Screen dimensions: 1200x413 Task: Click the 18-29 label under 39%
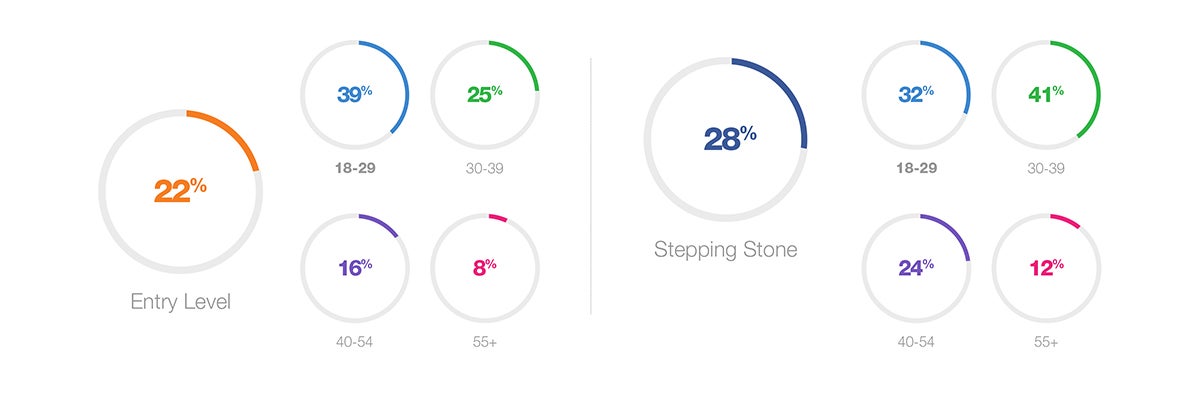pyautogui.click(x=355, y=168)
